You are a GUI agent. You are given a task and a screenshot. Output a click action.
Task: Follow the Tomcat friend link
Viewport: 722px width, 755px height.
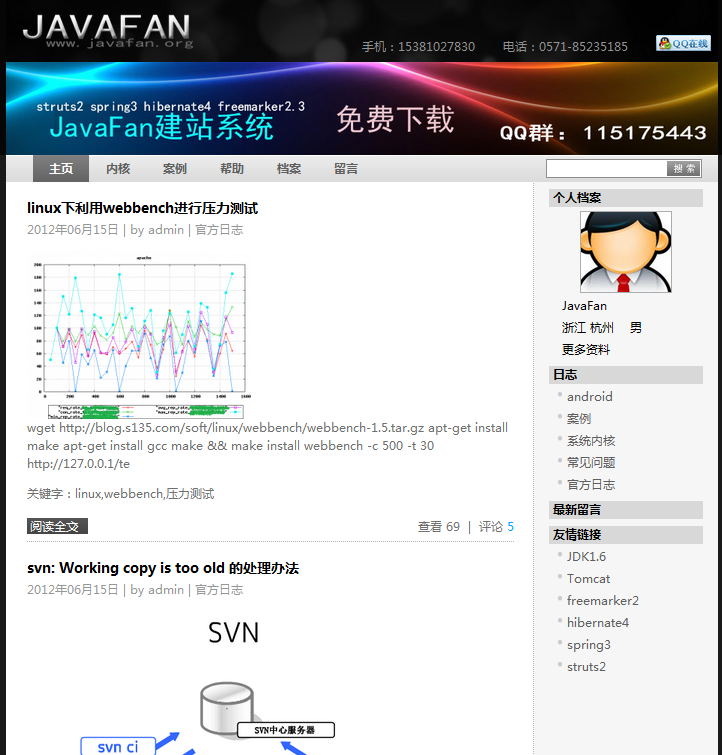point(588,579)
